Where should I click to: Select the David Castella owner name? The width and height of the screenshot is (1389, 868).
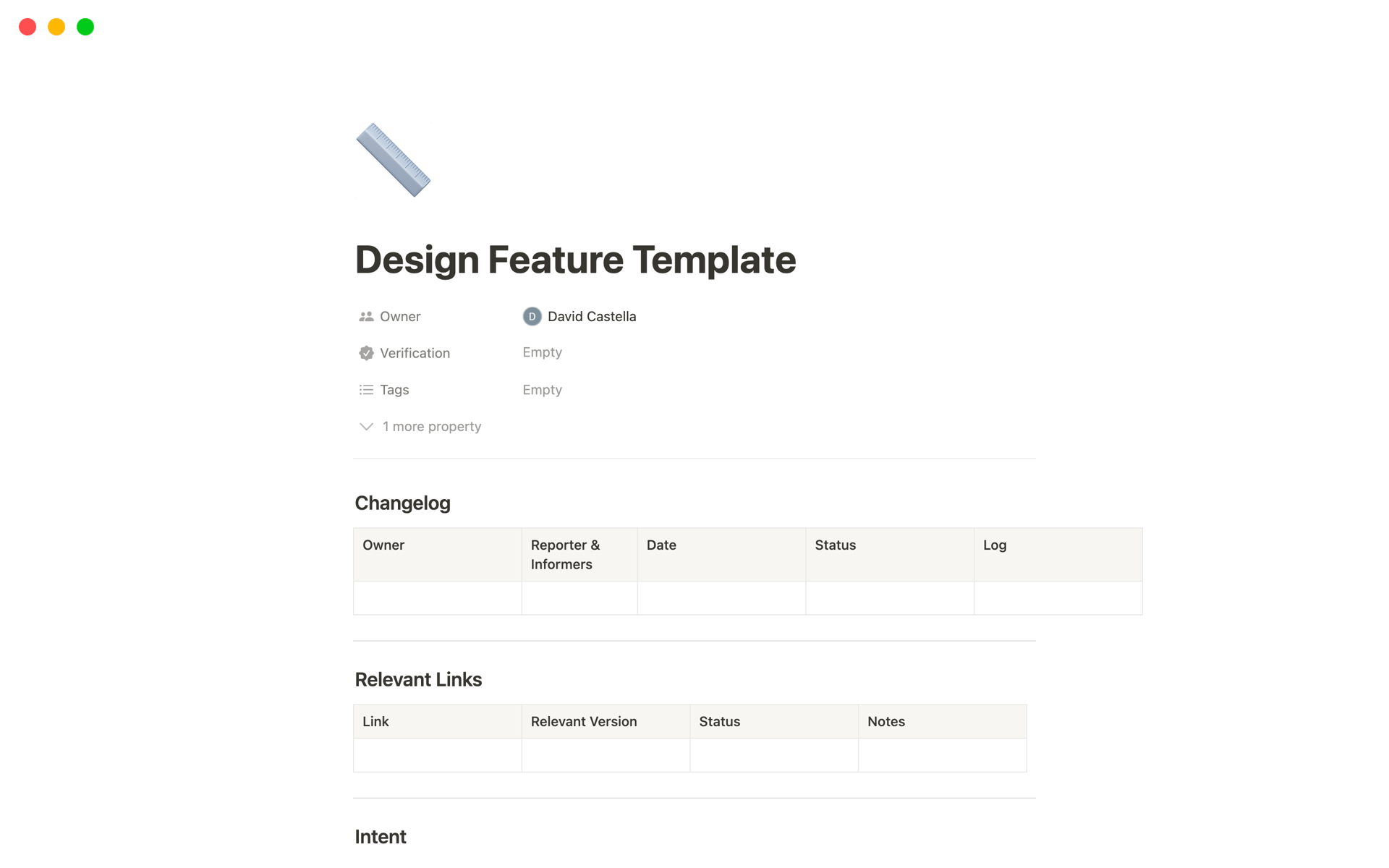pos(591,317)
